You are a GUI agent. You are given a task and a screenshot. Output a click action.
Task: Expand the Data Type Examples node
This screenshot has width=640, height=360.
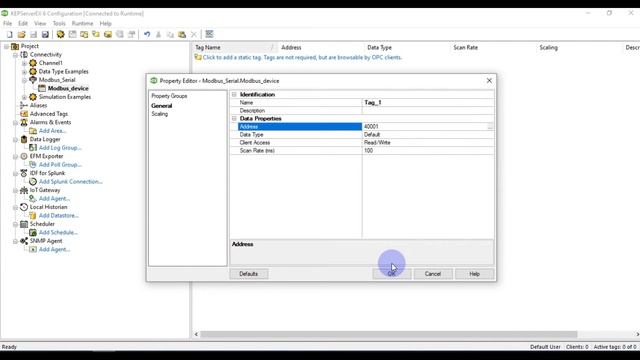coord(24,72)
